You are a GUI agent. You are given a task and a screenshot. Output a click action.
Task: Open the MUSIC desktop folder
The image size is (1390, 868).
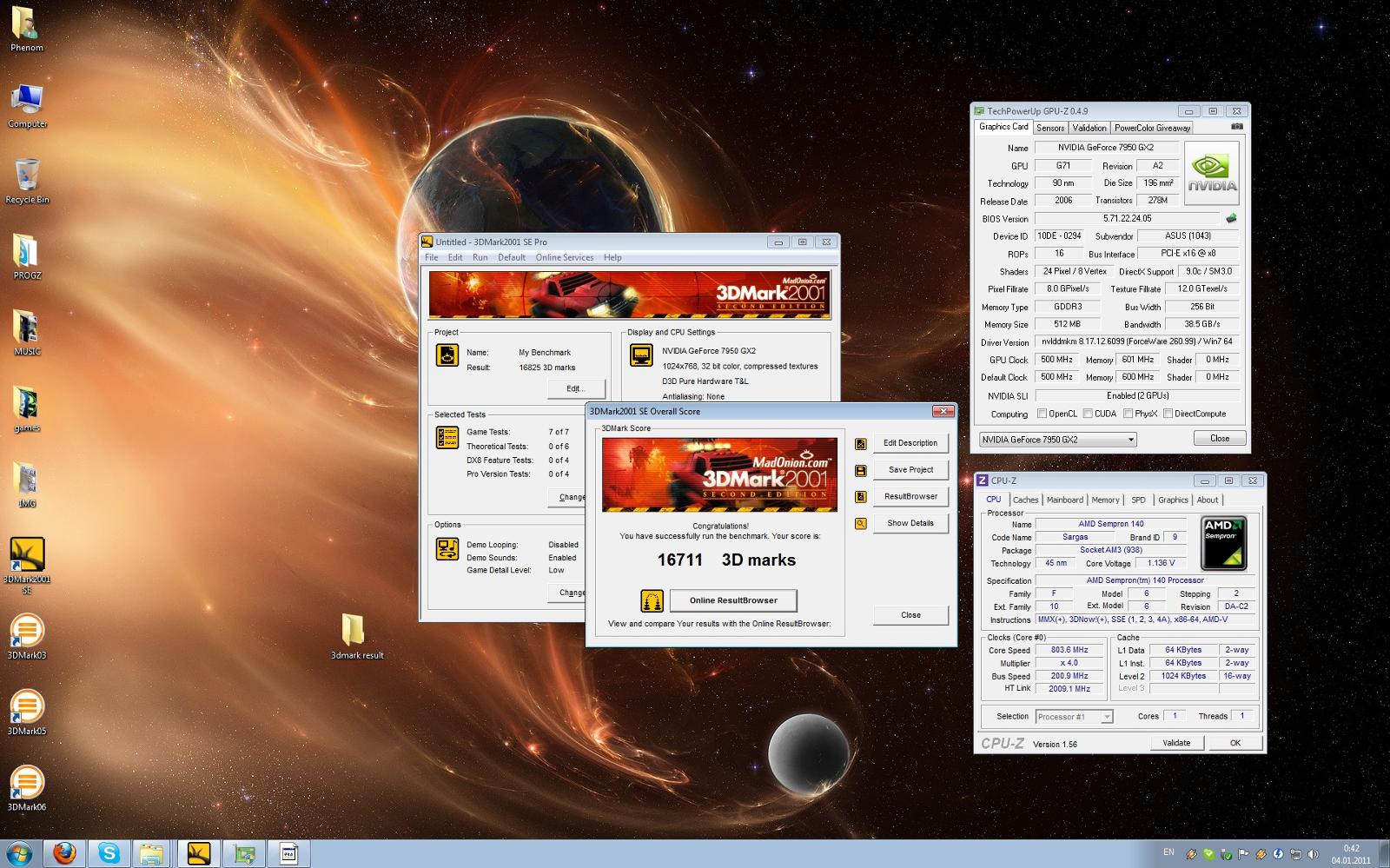(x=27, y=333)
